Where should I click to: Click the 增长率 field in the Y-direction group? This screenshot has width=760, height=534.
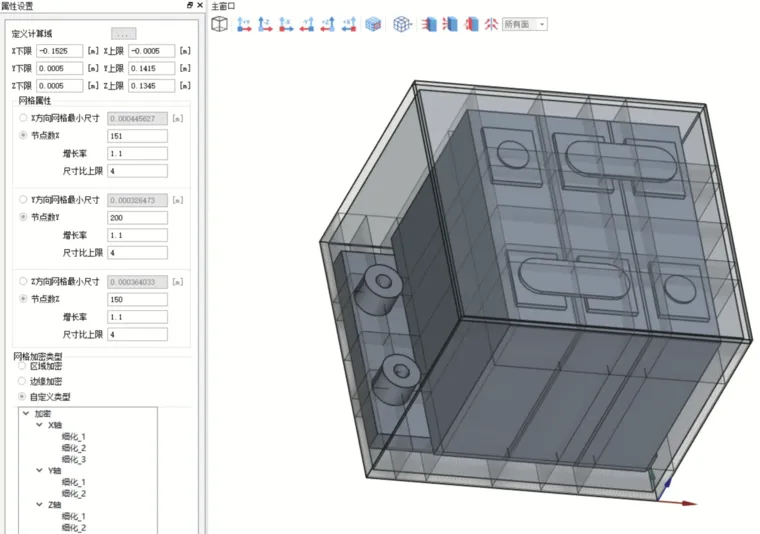point(138,235)
